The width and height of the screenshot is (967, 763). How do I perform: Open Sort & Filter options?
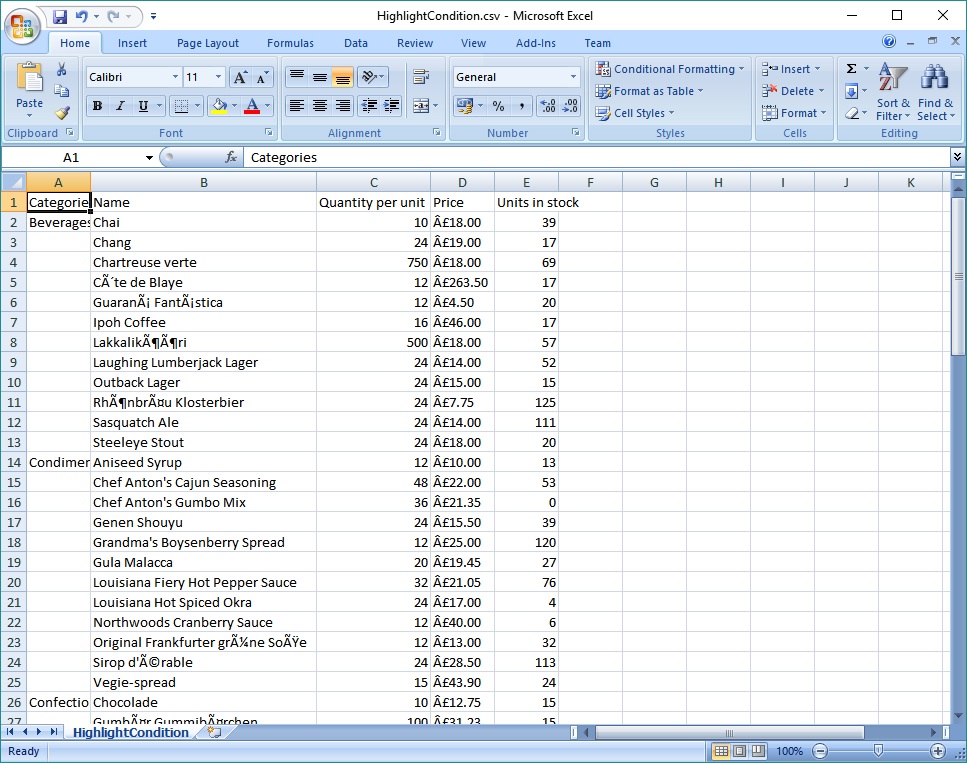892,92
